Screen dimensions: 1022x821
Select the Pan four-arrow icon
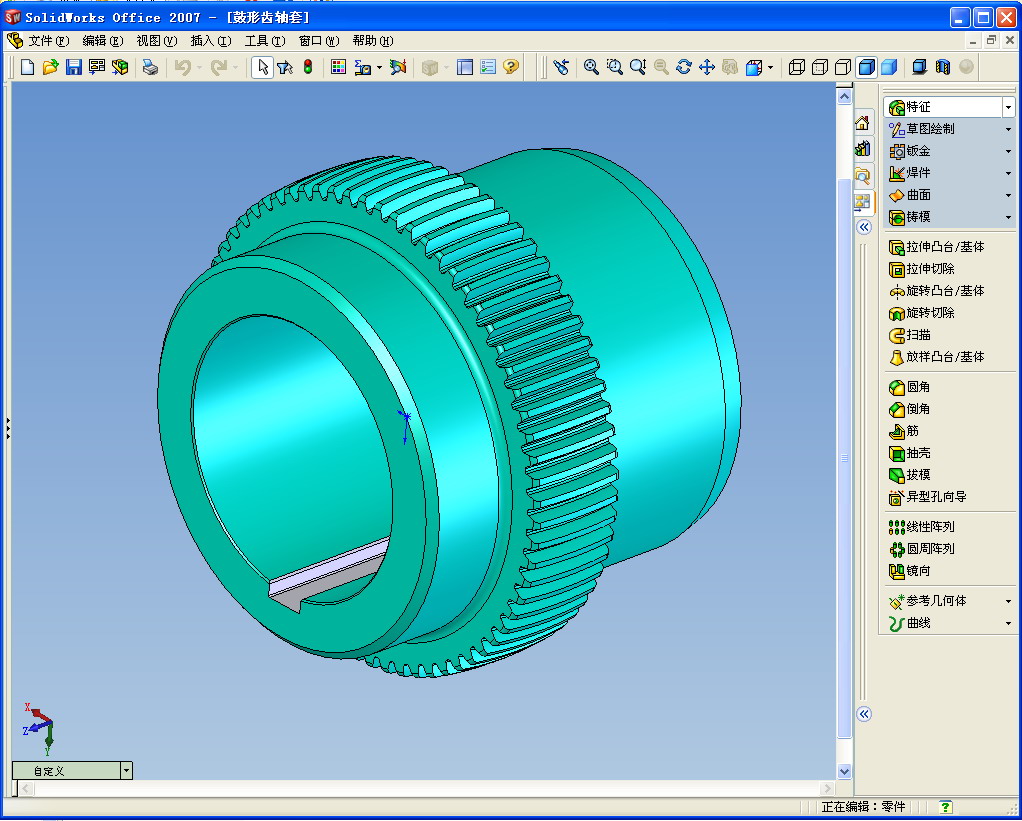(x=707, y=66)
